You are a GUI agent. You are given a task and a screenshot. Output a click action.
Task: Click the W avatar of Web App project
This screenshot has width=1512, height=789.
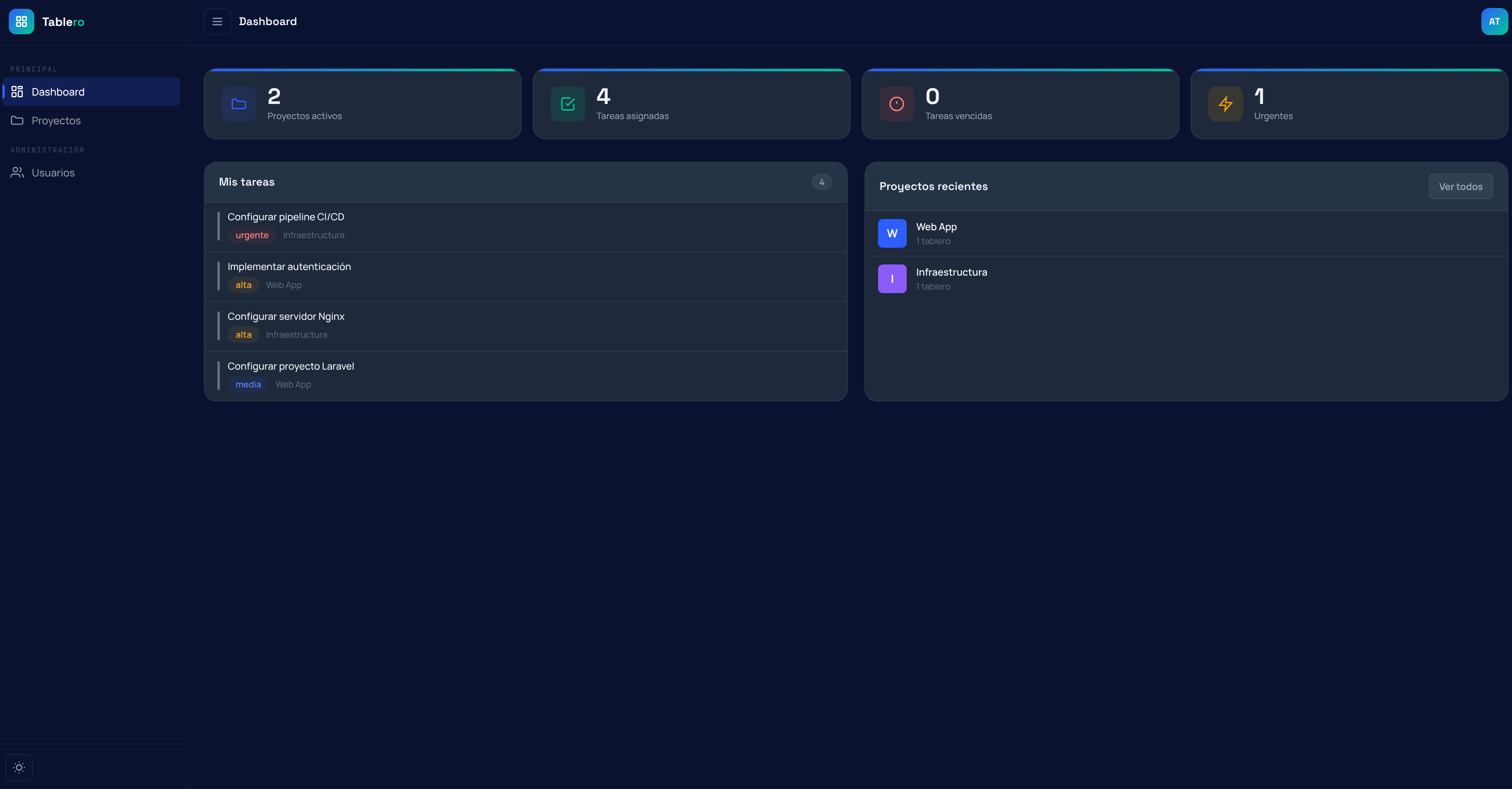click(x=892, y=233)
